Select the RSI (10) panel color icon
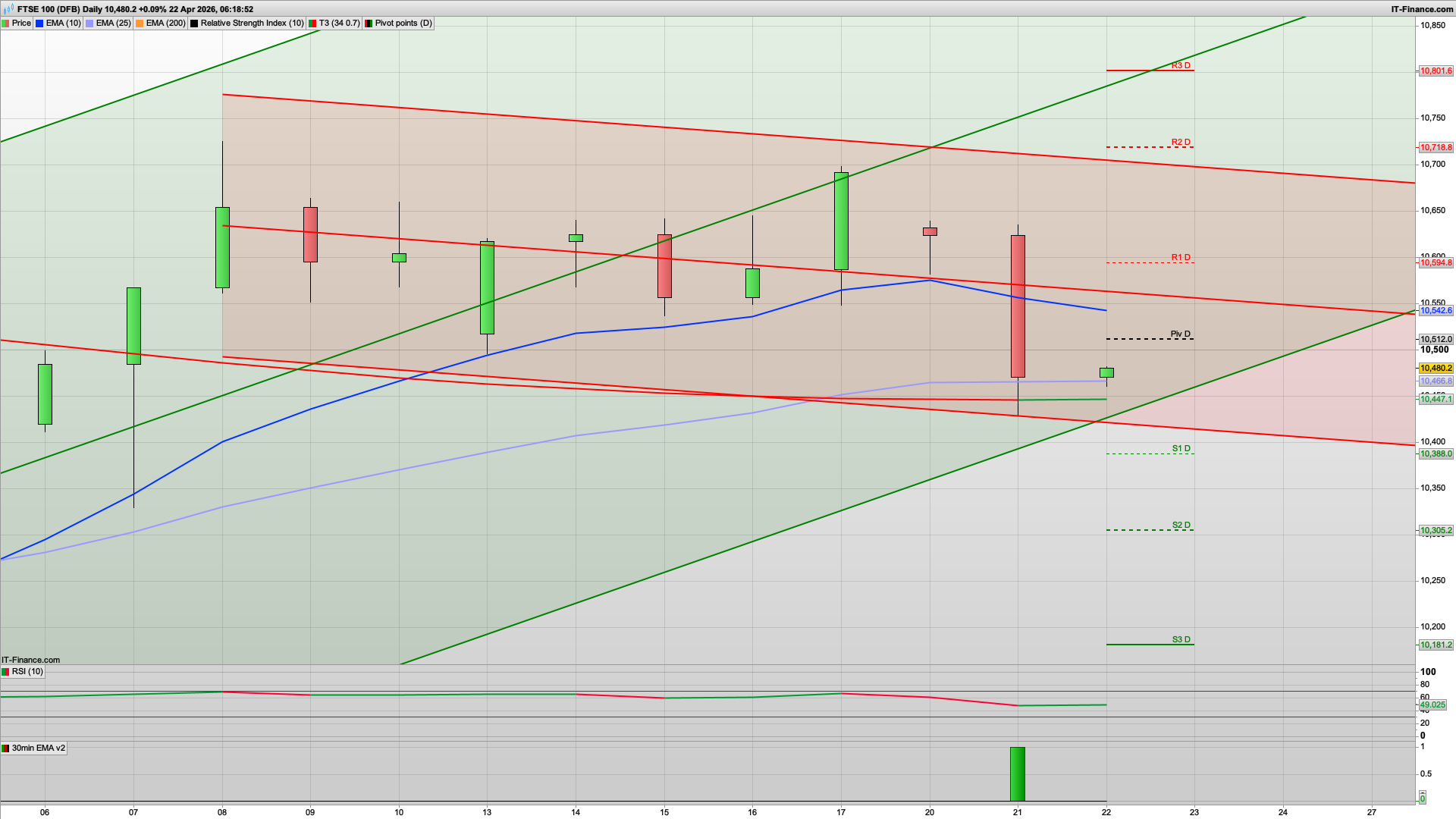Image resolution: width=1456 pixels, height=819 pixels. coord(5,672)
